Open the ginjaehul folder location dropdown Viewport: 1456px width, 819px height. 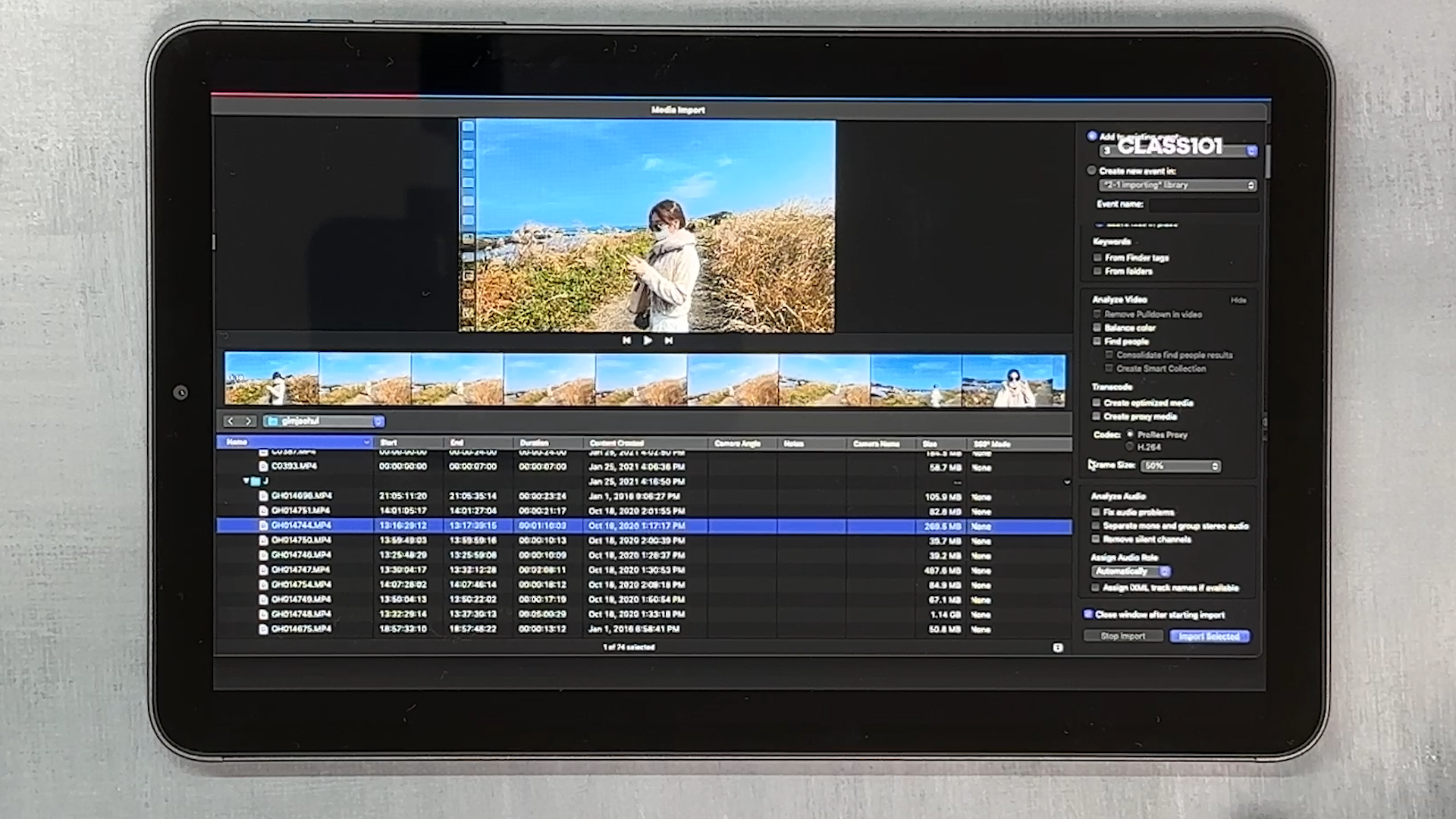tap(378, 421)
